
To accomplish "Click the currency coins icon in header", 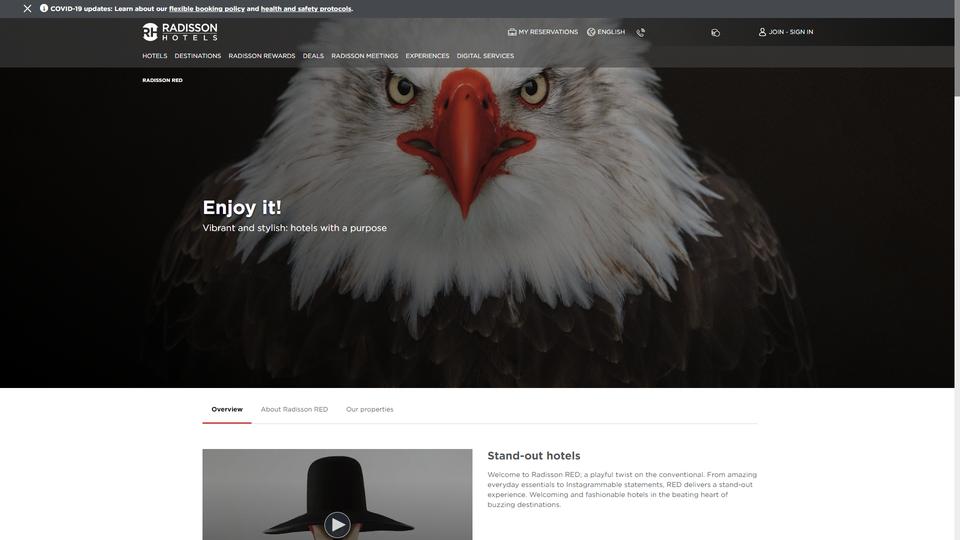I will [715, 32].
